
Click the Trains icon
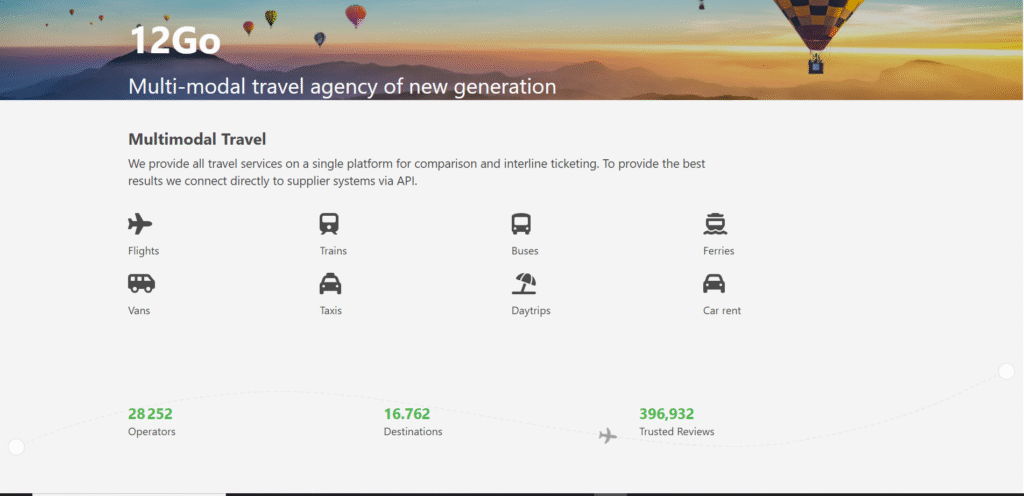[x=329, y=224]
